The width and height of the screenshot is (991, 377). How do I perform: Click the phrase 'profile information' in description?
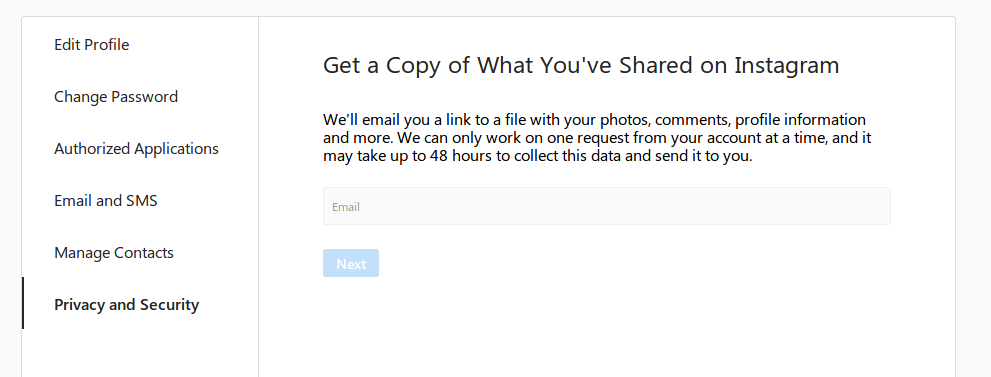click(801, 120)
